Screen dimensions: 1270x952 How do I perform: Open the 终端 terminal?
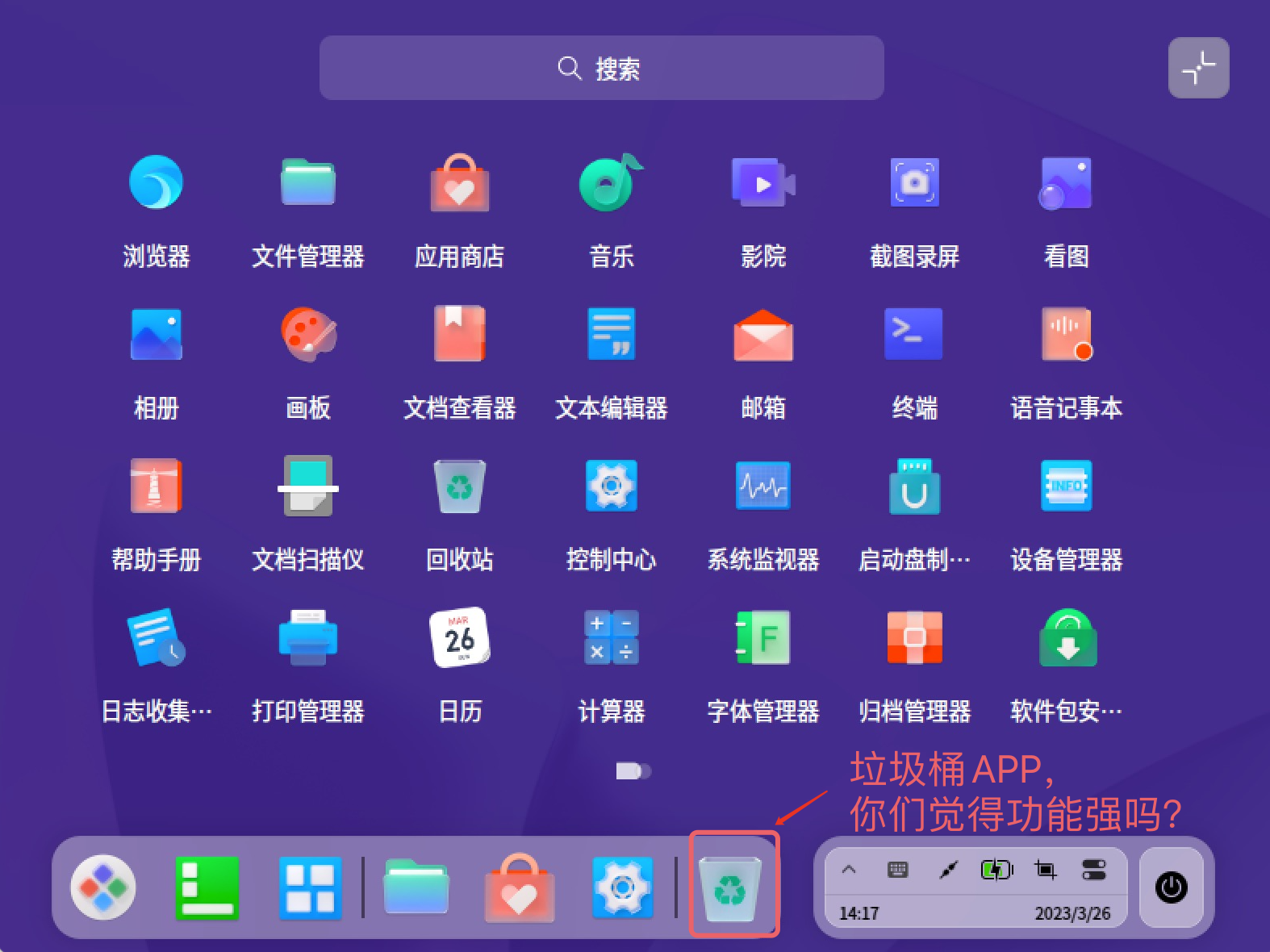[x=914, y=334]
